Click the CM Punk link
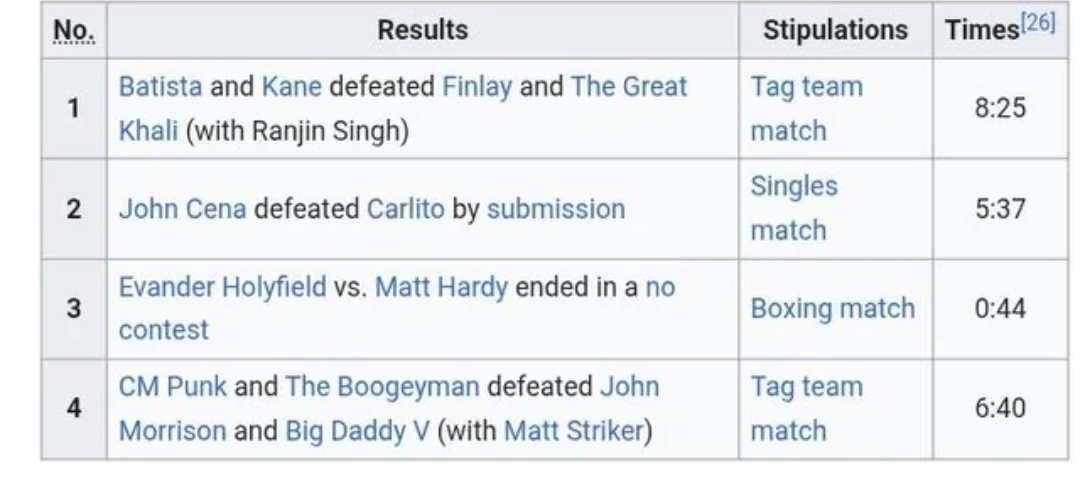This screenshot has width=1080, height=480. [x=172, y=386]
